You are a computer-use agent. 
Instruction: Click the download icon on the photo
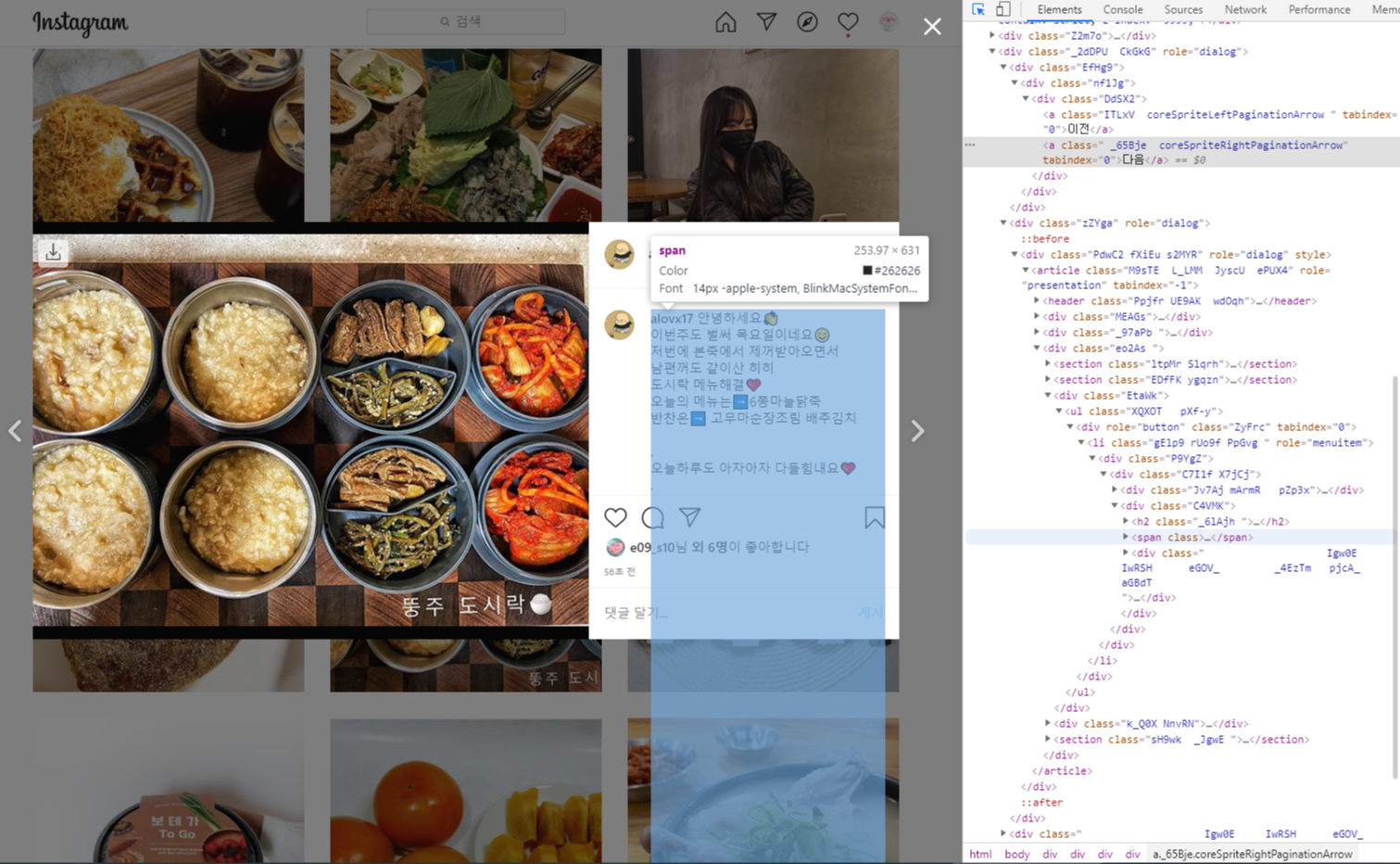point(53,251)
